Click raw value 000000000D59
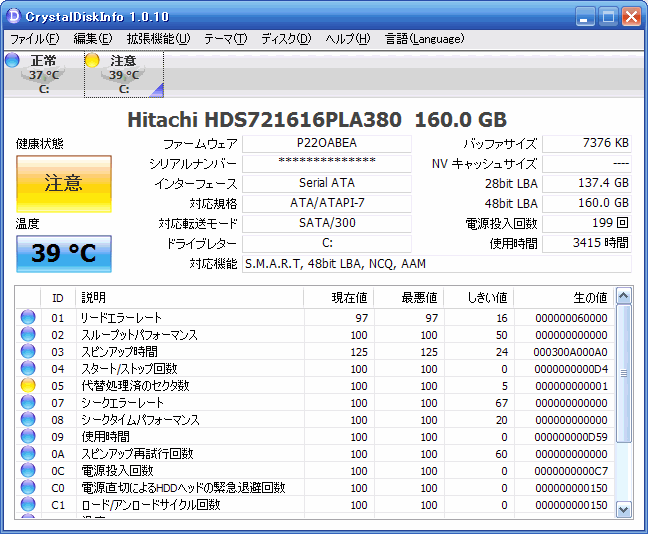 [571, 437]
